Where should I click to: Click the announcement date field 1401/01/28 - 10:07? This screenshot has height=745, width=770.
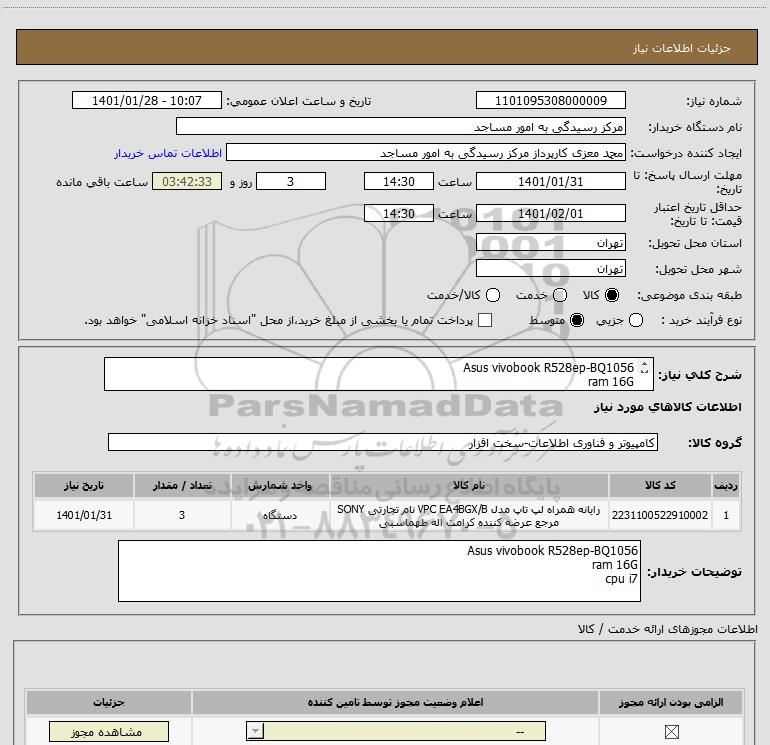coord(147,100)
